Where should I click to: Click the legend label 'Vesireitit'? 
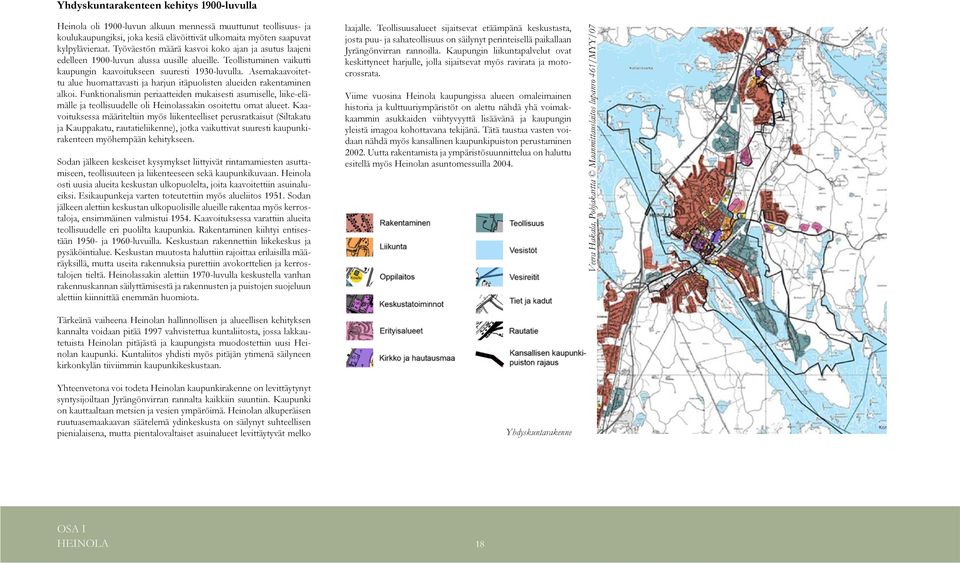(525, 277)
